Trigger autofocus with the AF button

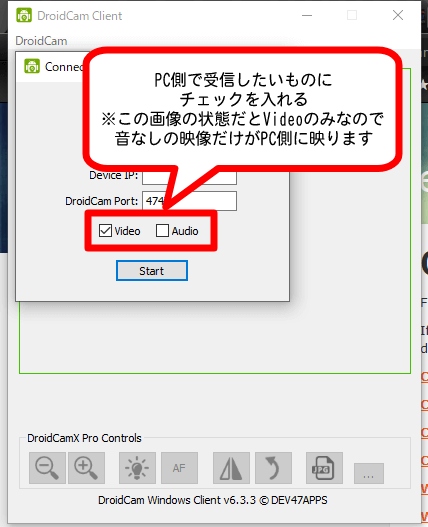coord(179,468)
